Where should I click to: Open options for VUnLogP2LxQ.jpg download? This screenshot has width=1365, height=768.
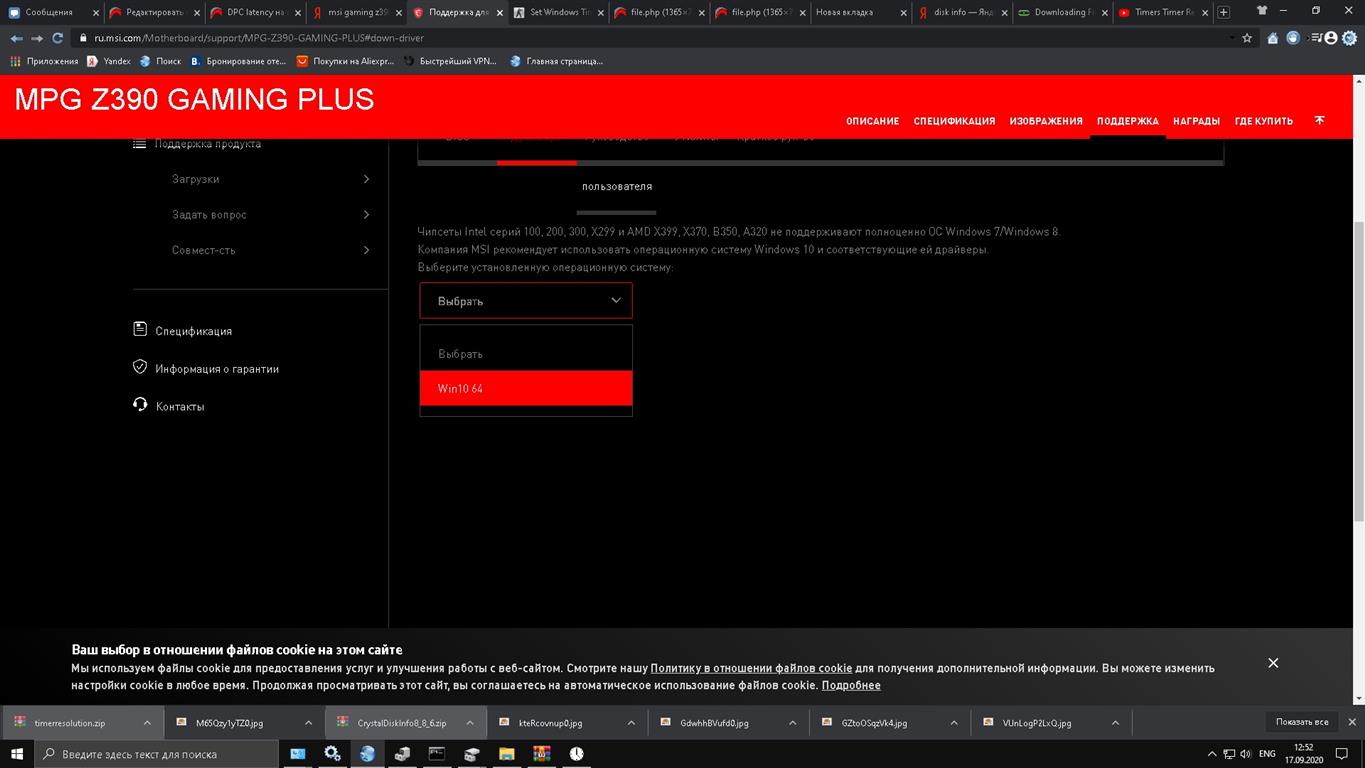coord(1115,722)
